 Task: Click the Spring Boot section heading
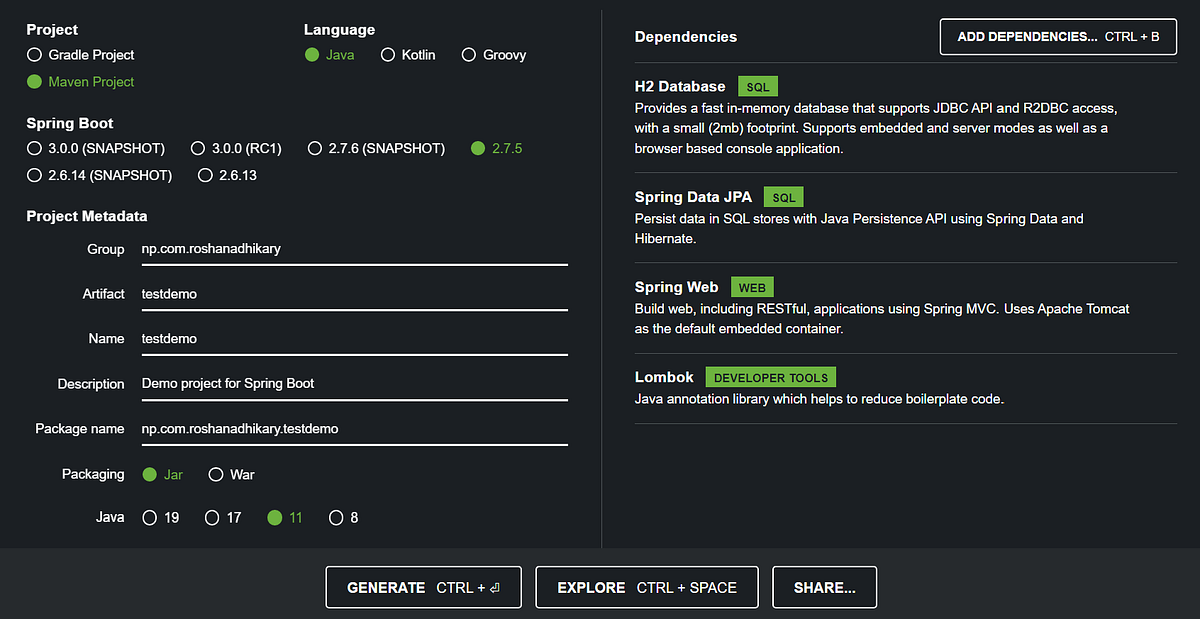tap(70, 124)
